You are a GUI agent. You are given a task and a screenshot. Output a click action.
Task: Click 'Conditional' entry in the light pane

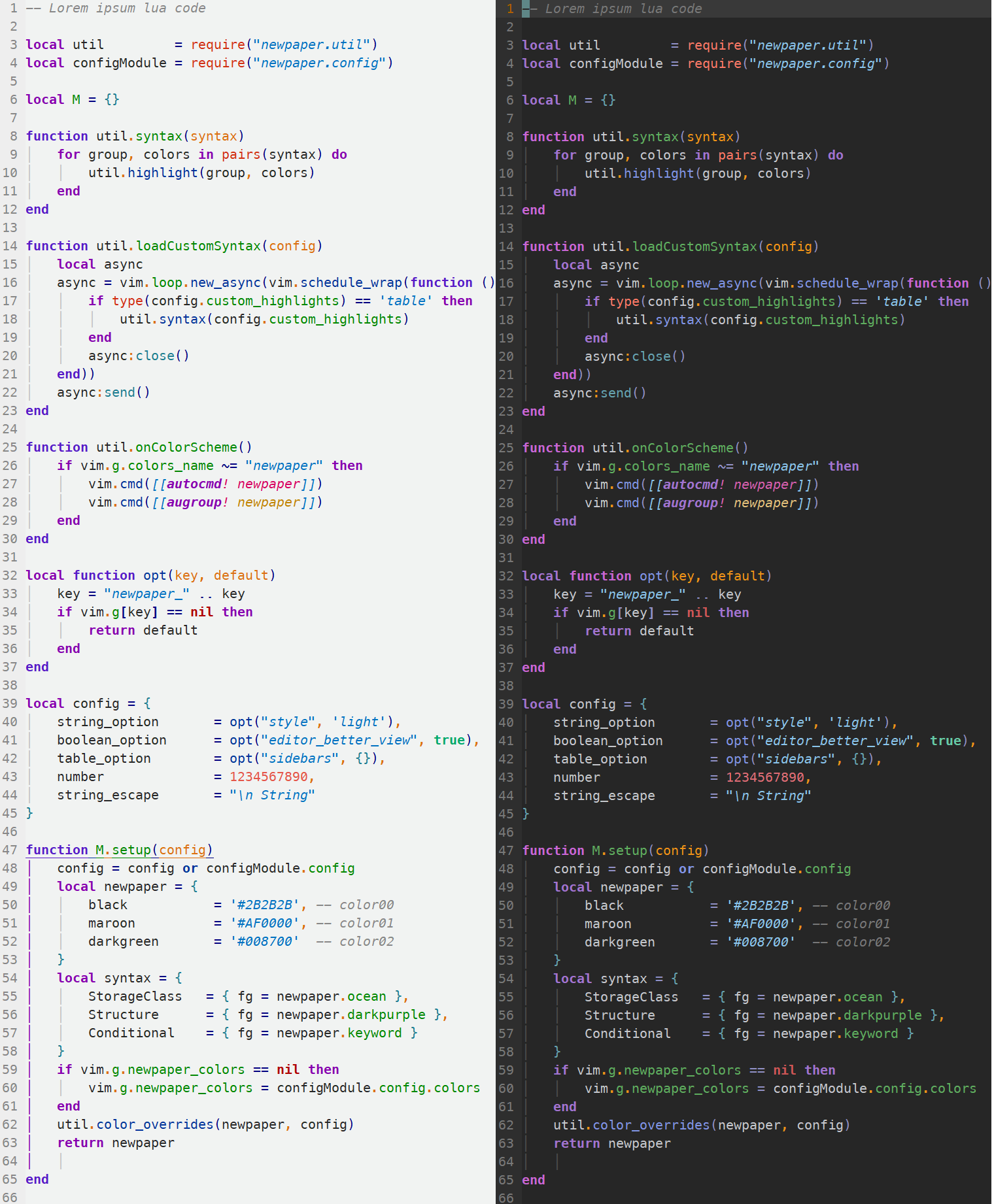point(131,1033)
